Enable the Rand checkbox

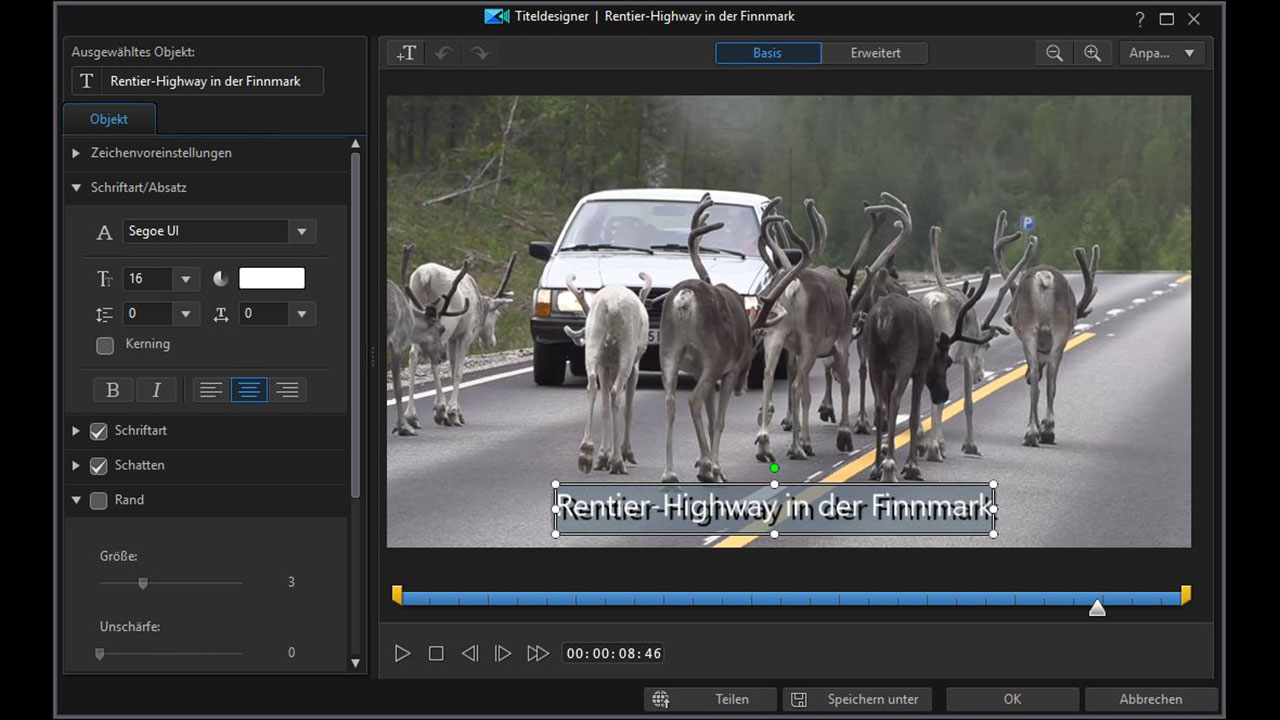(99, 501)
